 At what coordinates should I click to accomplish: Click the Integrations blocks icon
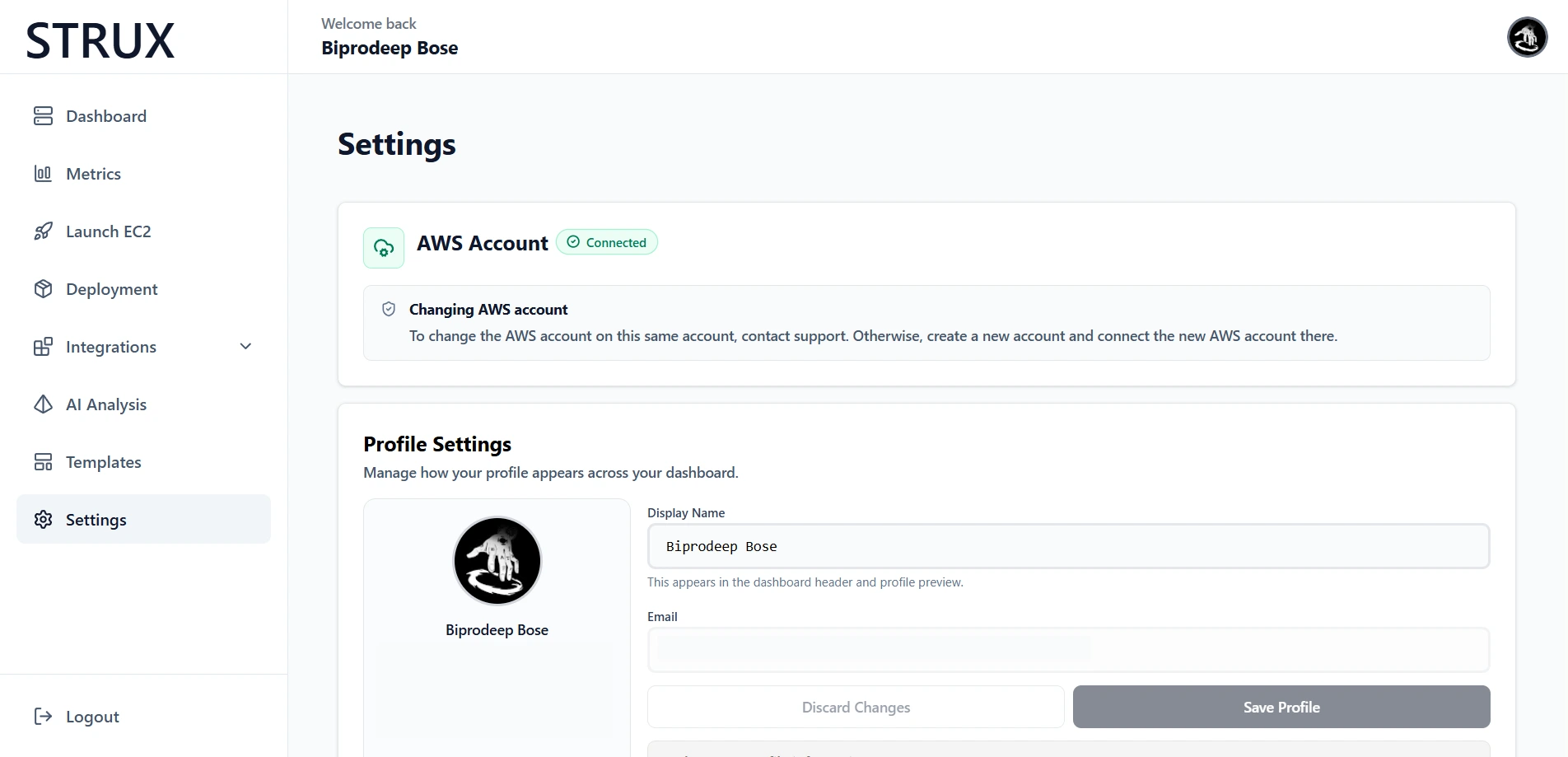[x=43, y=347]
